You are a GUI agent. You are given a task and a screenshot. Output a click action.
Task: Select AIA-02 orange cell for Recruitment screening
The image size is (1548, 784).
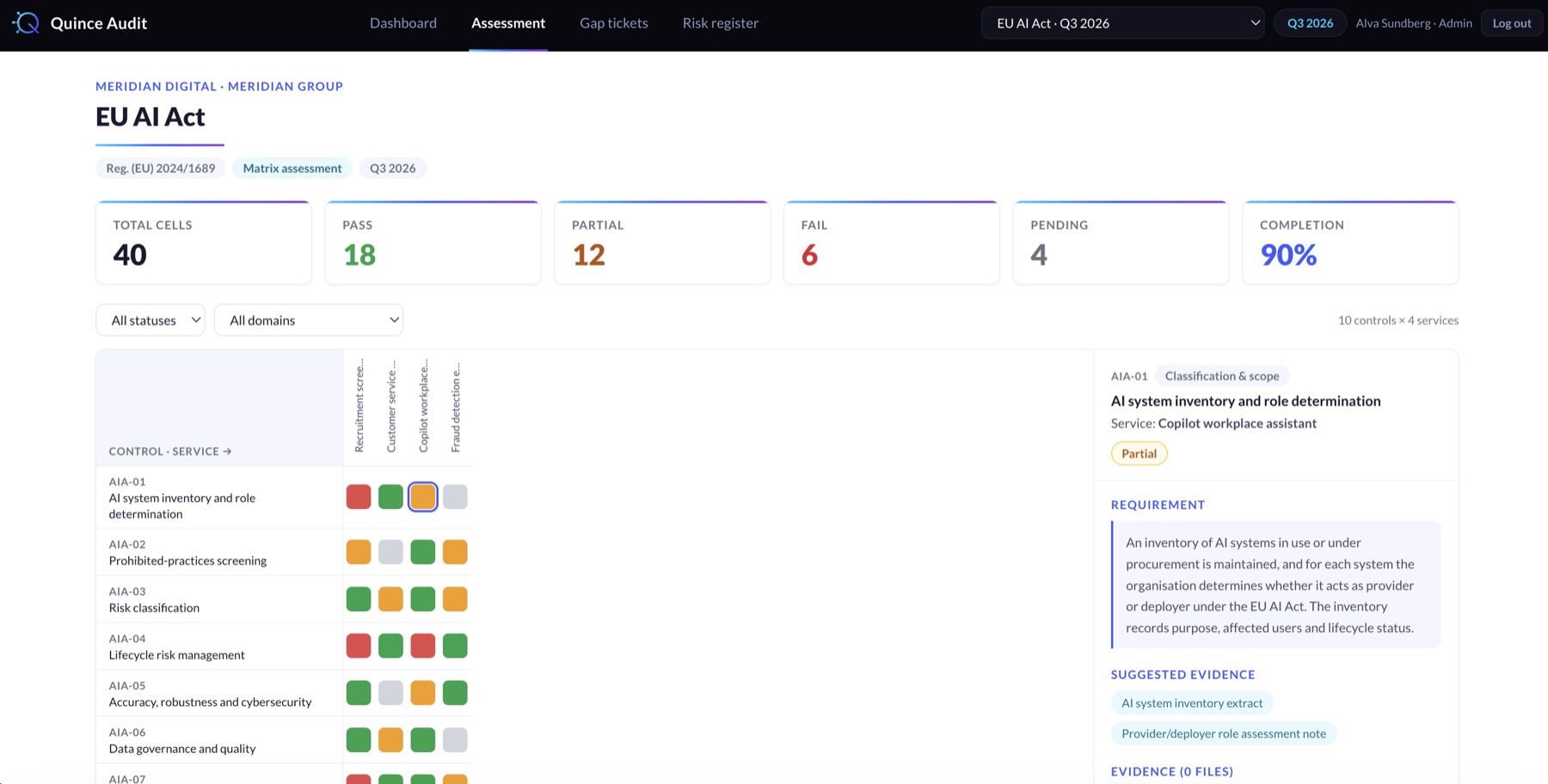point(359,552)
